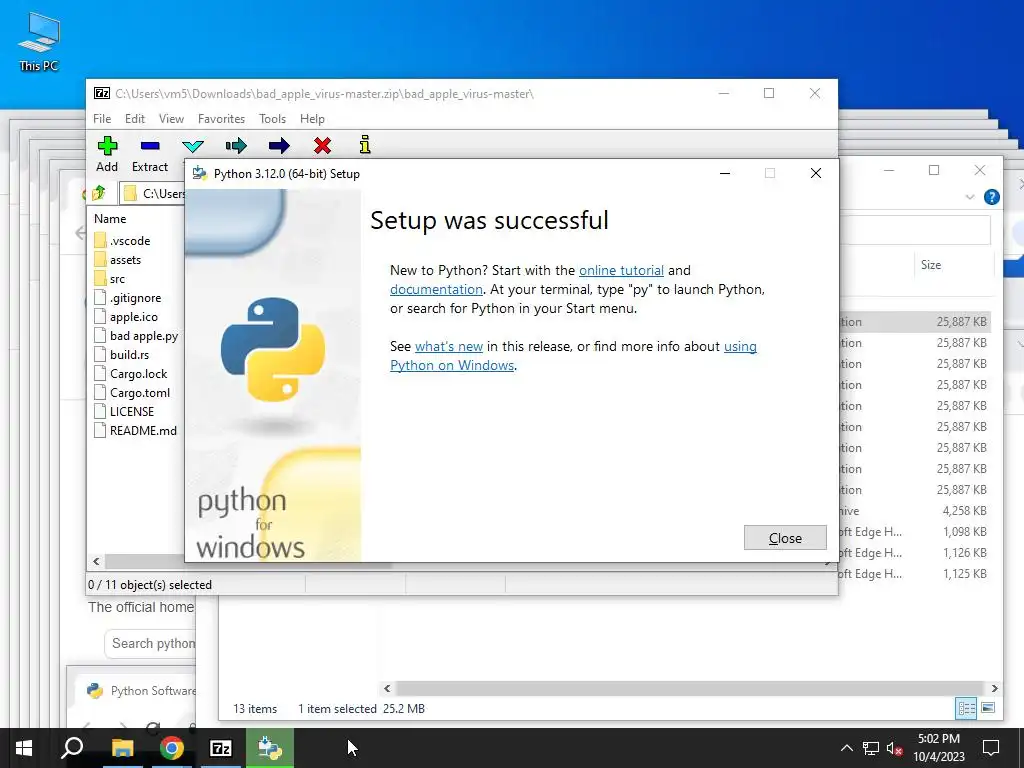Open the what's new link
The height and width of the screenshot is (768, 1024).
tap(449, 346)
